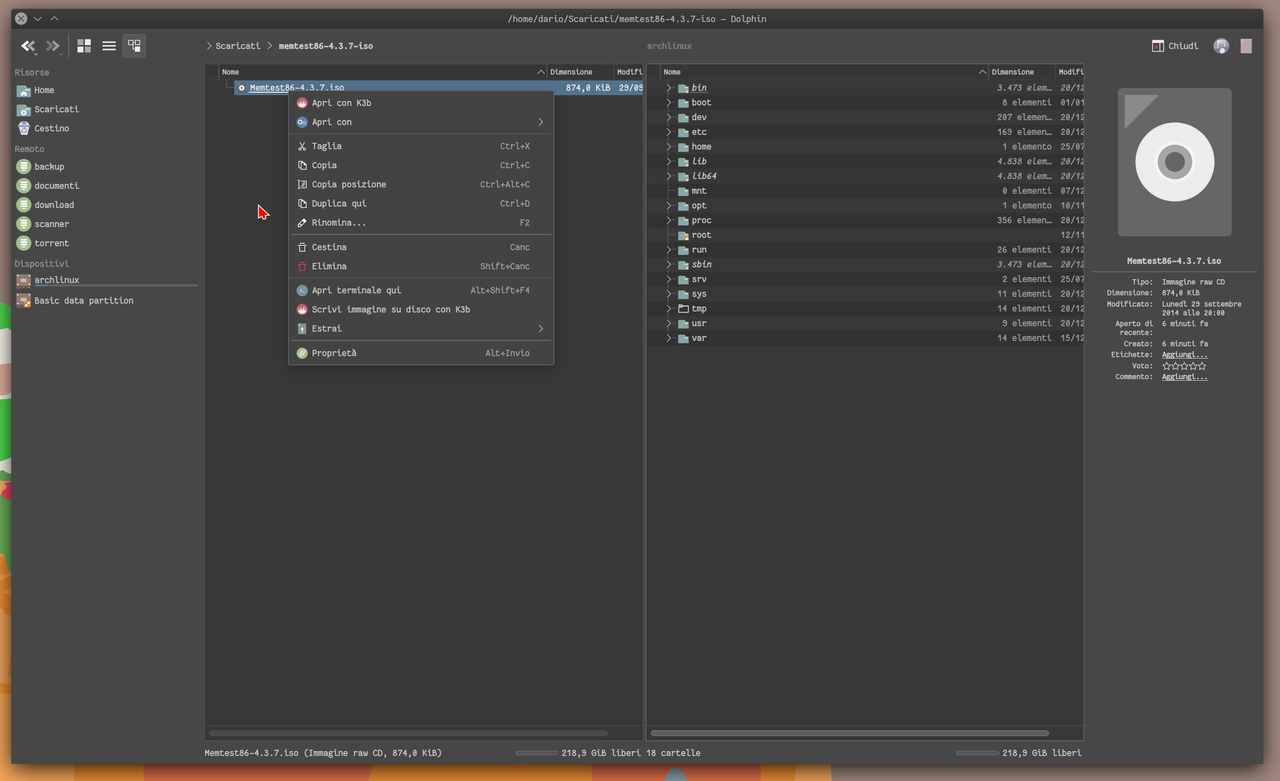
Task: Select the opt folder
Action: click(x=698, y=206)
